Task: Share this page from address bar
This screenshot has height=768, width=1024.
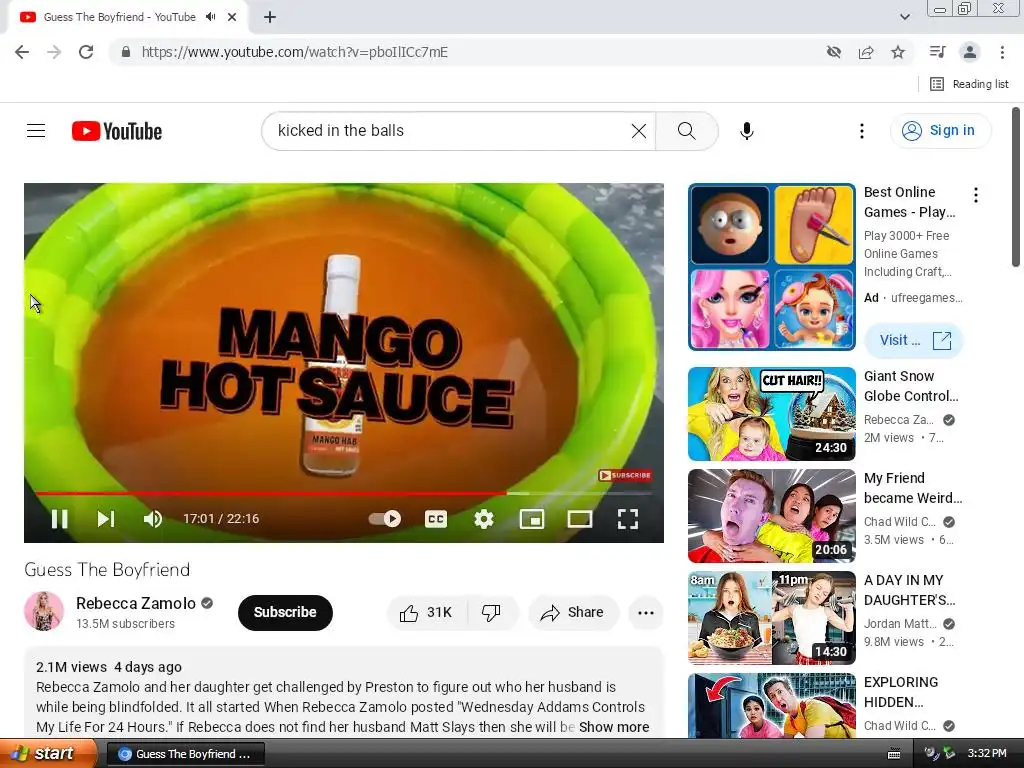Action: tap(866, 52)
